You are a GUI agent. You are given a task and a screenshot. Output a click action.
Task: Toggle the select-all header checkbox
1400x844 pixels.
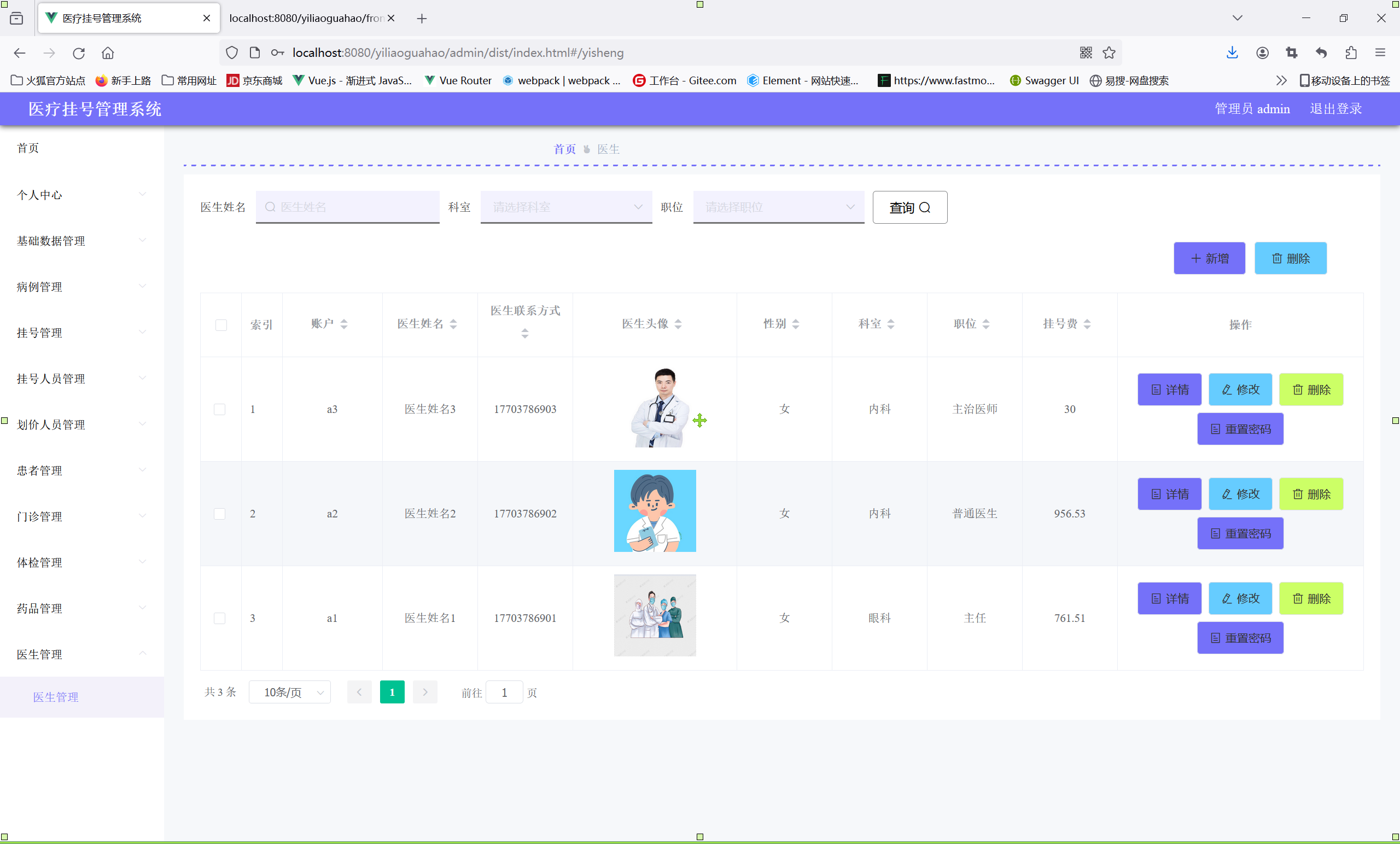[221, 325]
